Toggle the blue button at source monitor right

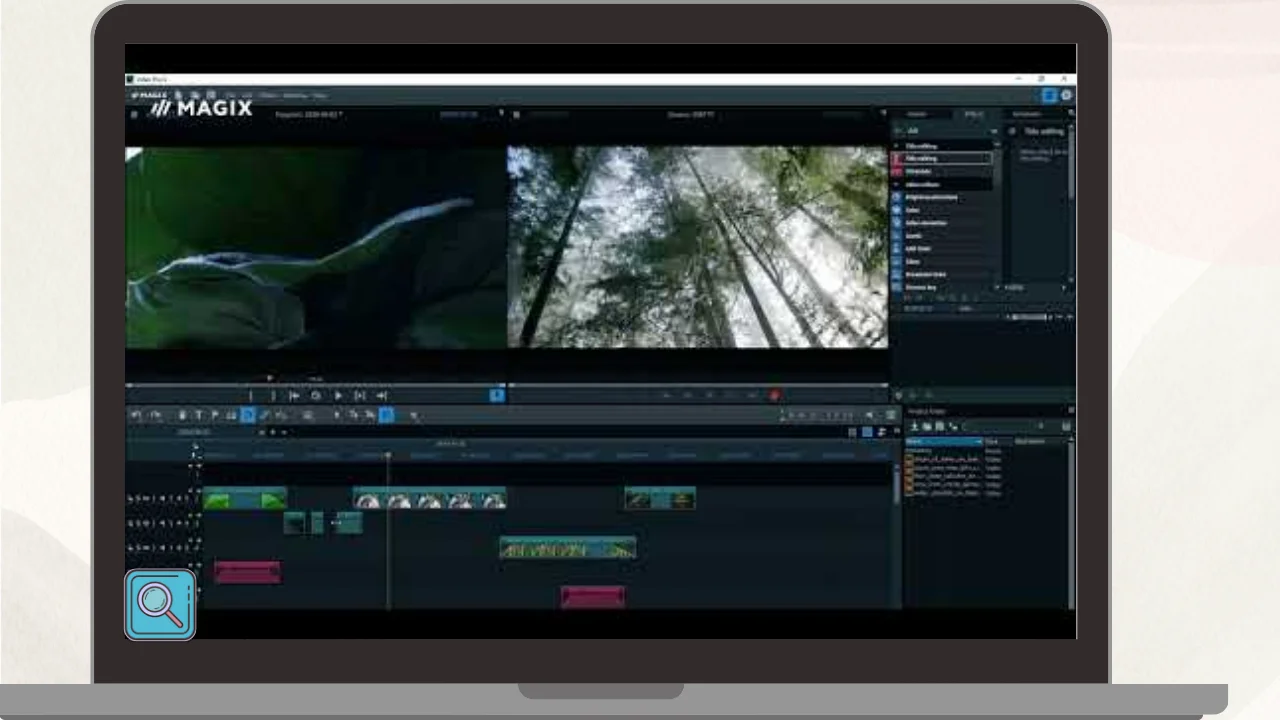pos(496,396)
